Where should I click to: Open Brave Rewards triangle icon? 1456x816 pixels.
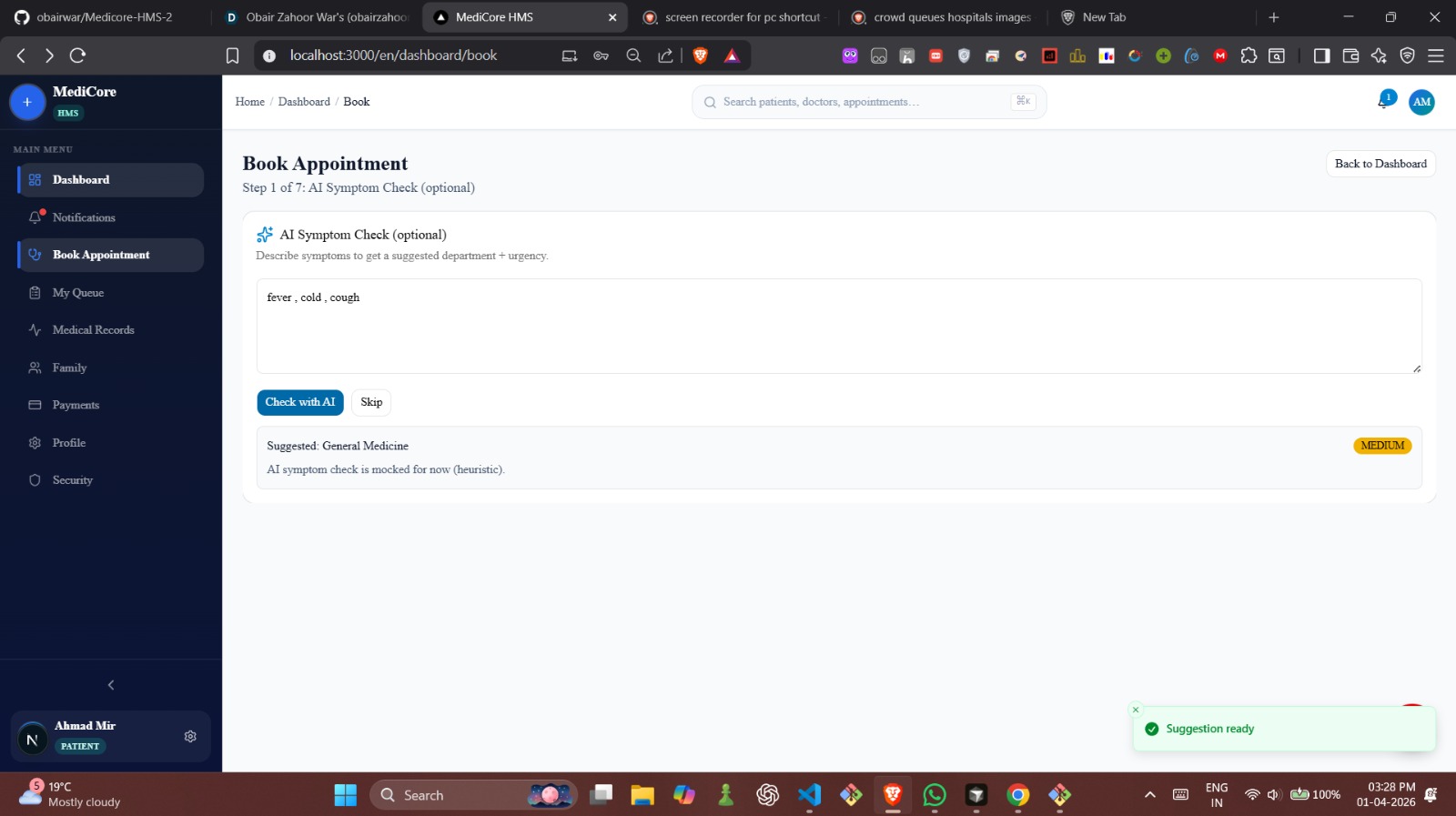click(732, 55)
